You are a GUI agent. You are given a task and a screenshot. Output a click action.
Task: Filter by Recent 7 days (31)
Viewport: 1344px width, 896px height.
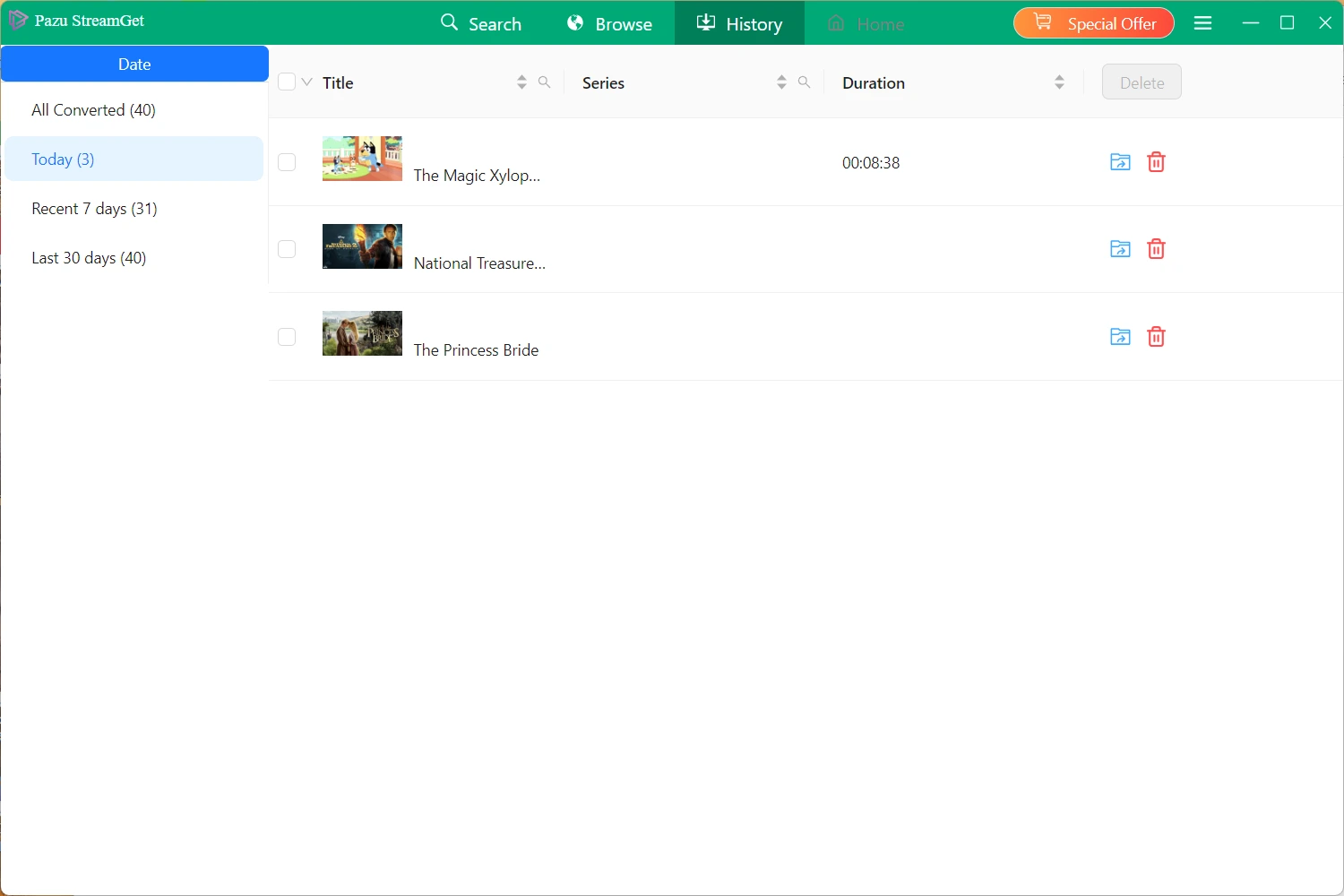[134, 209]
